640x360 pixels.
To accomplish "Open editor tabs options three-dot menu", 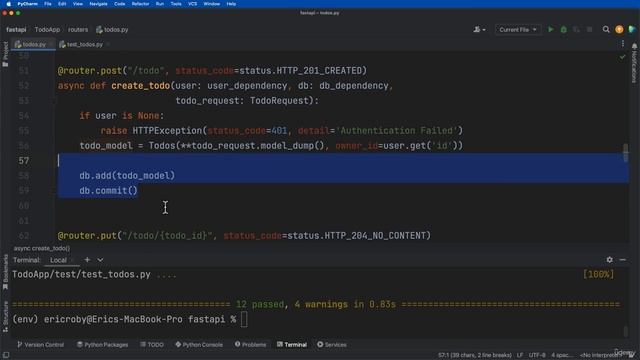I will (x=623, y=44).
